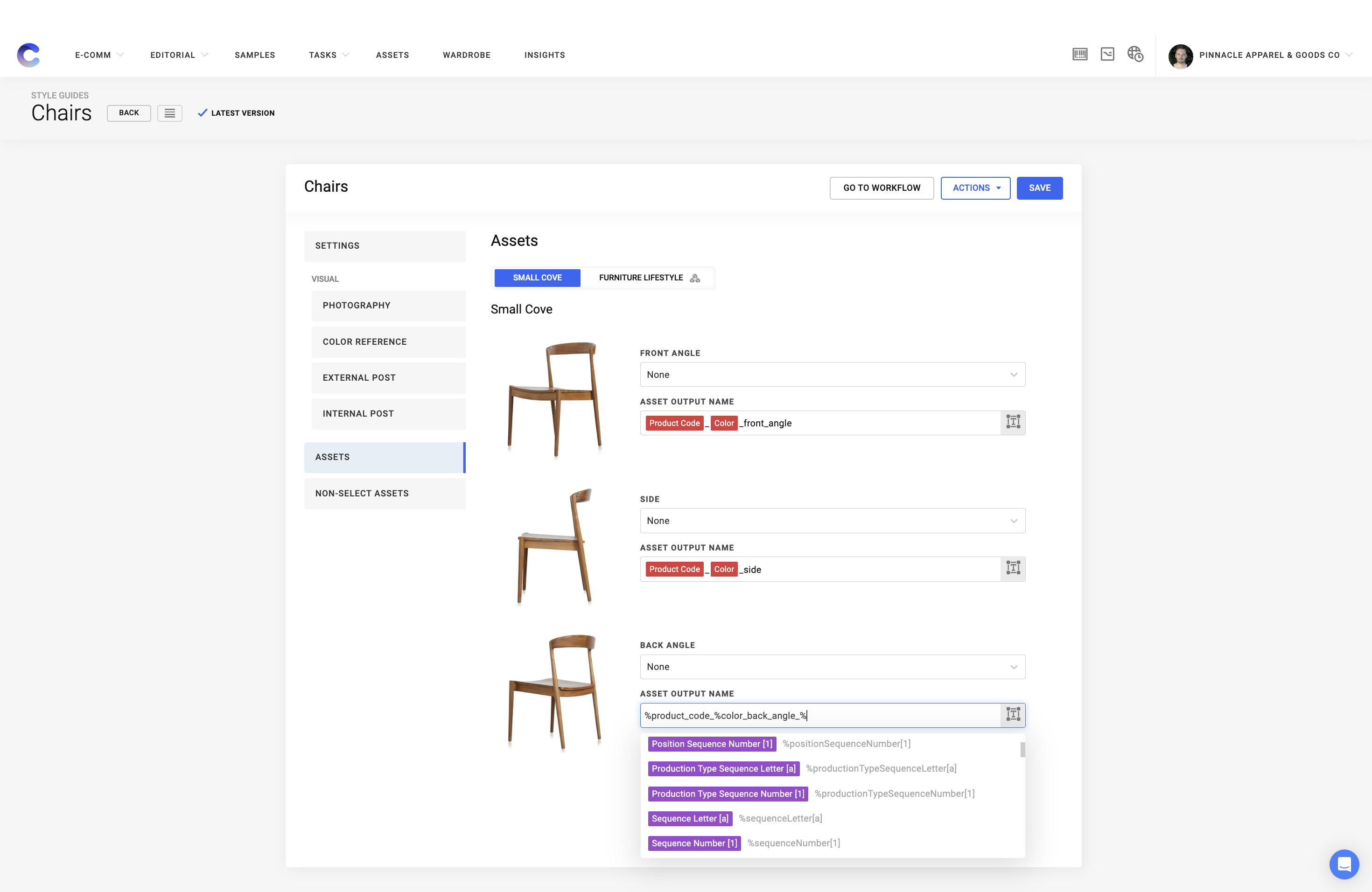The image size is (1372, 892).
Task: Click variable insert icon for front angle name
Action: (x=1013, y=422)
